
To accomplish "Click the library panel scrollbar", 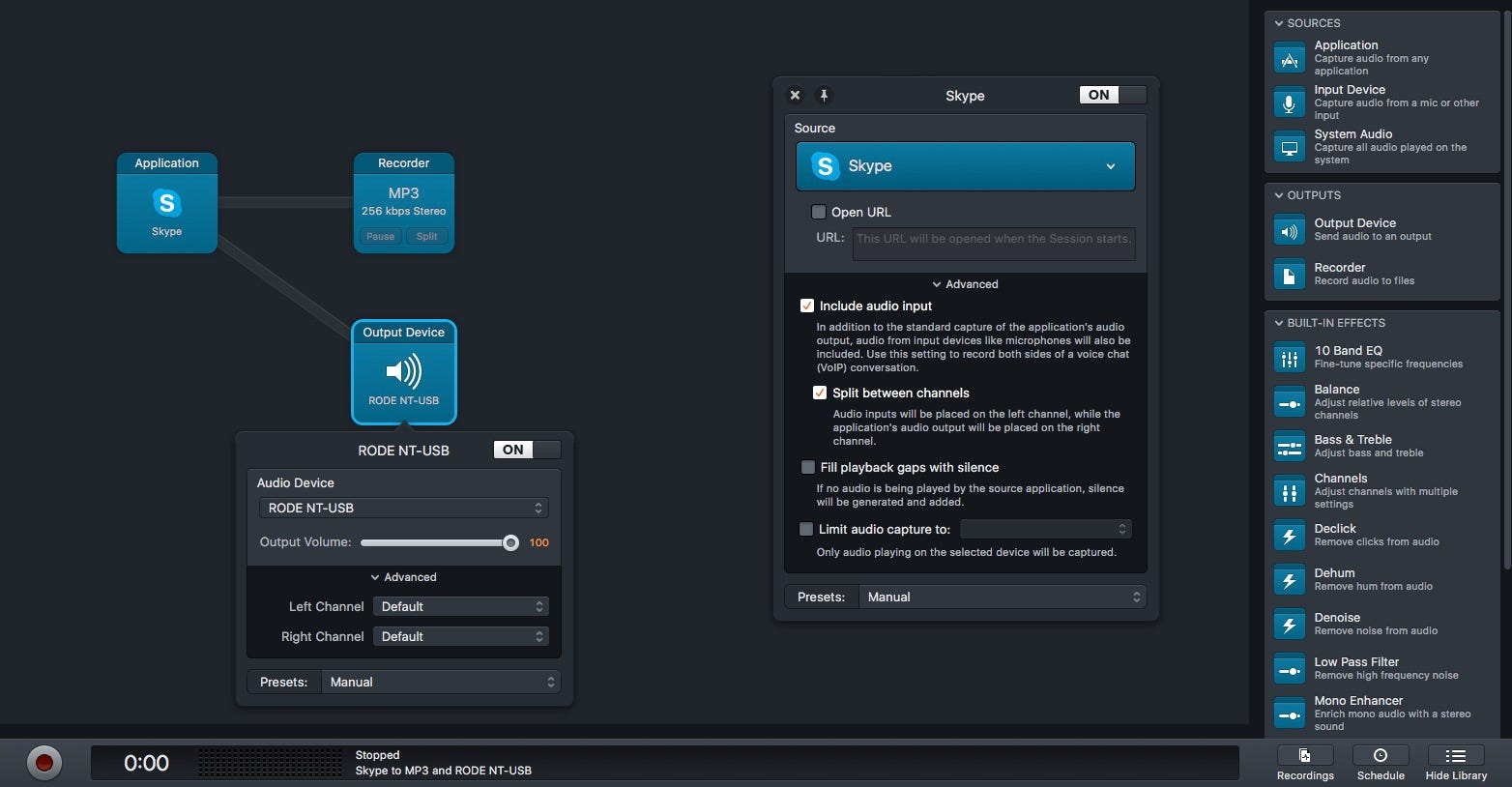I will pos(1506,290).
